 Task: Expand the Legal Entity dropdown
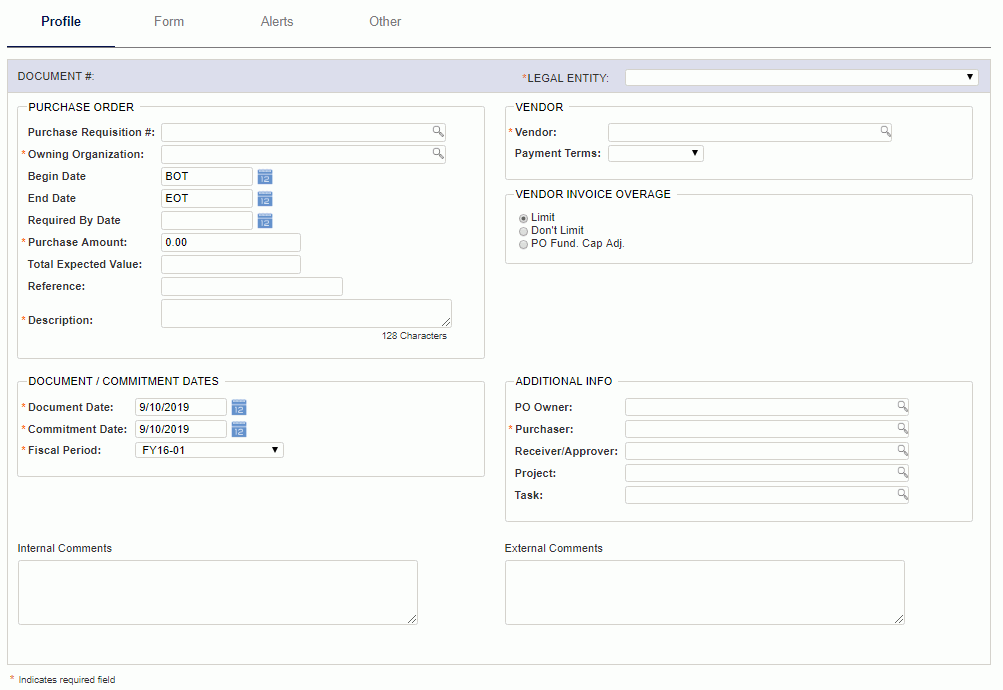pyautogui.click(x=802, y=77)
